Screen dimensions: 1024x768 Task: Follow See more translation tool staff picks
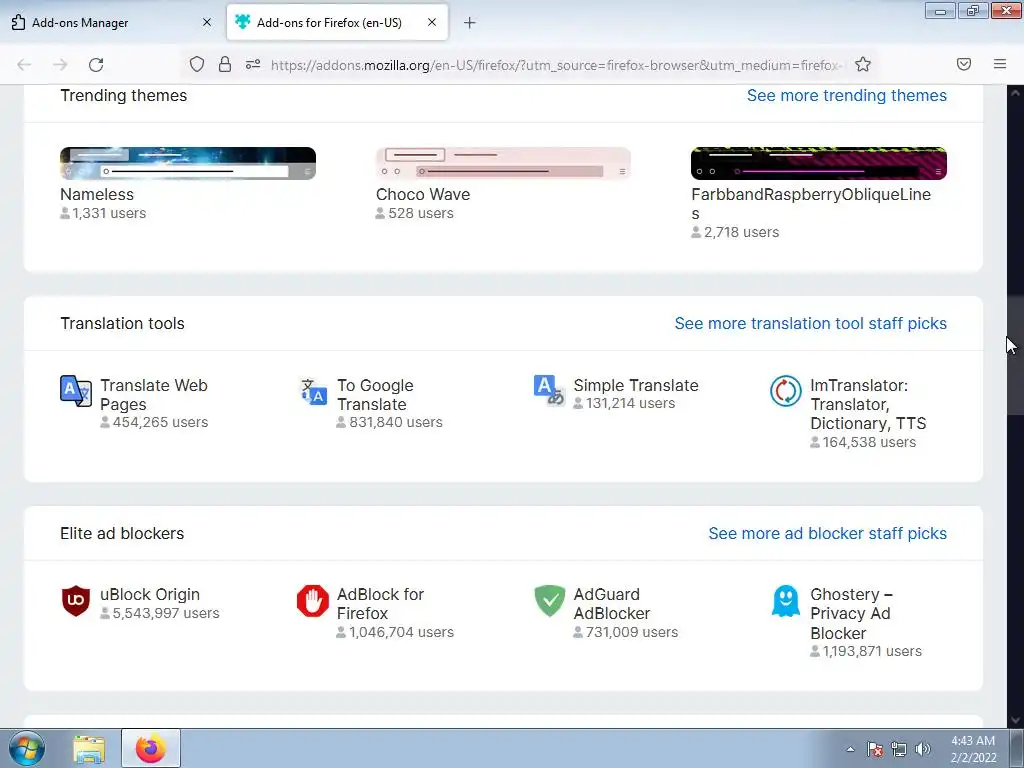point(810,323)
